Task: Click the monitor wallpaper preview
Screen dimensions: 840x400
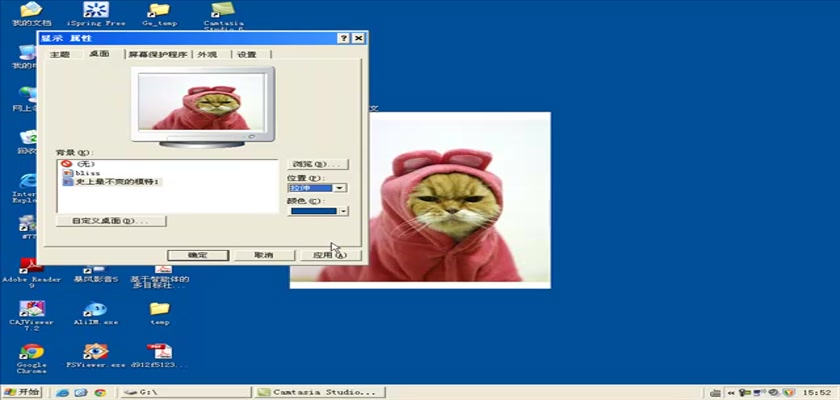Action: coord(202,102)
